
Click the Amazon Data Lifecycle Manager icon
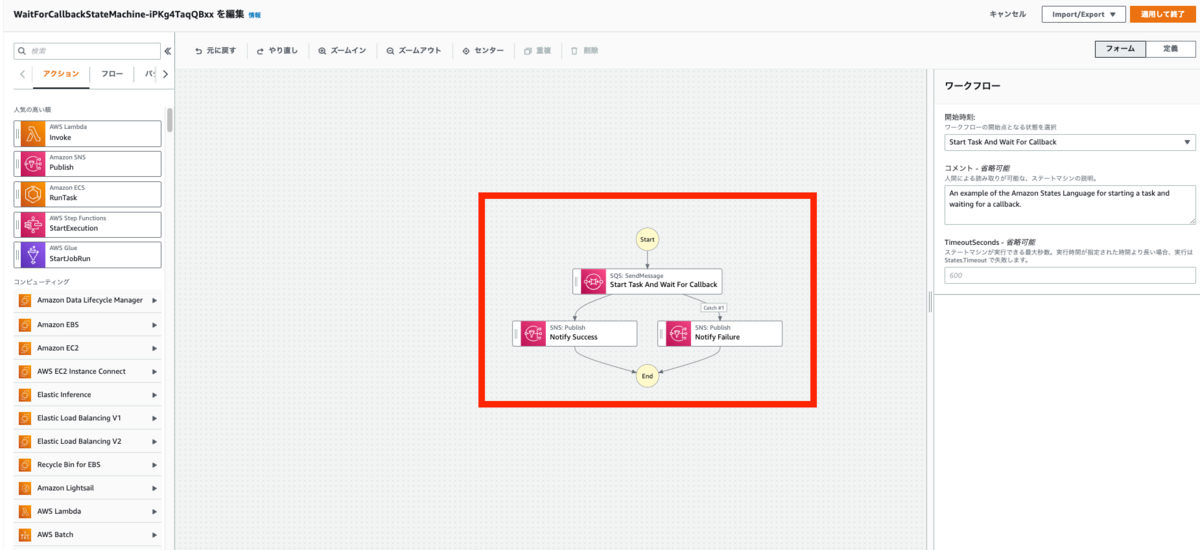(24, 300)
